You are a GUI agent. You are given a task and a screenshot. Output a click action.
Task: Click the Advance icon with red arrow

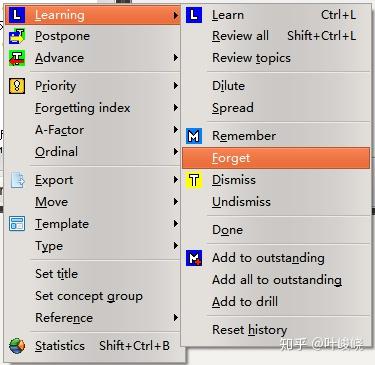(17, 58)
